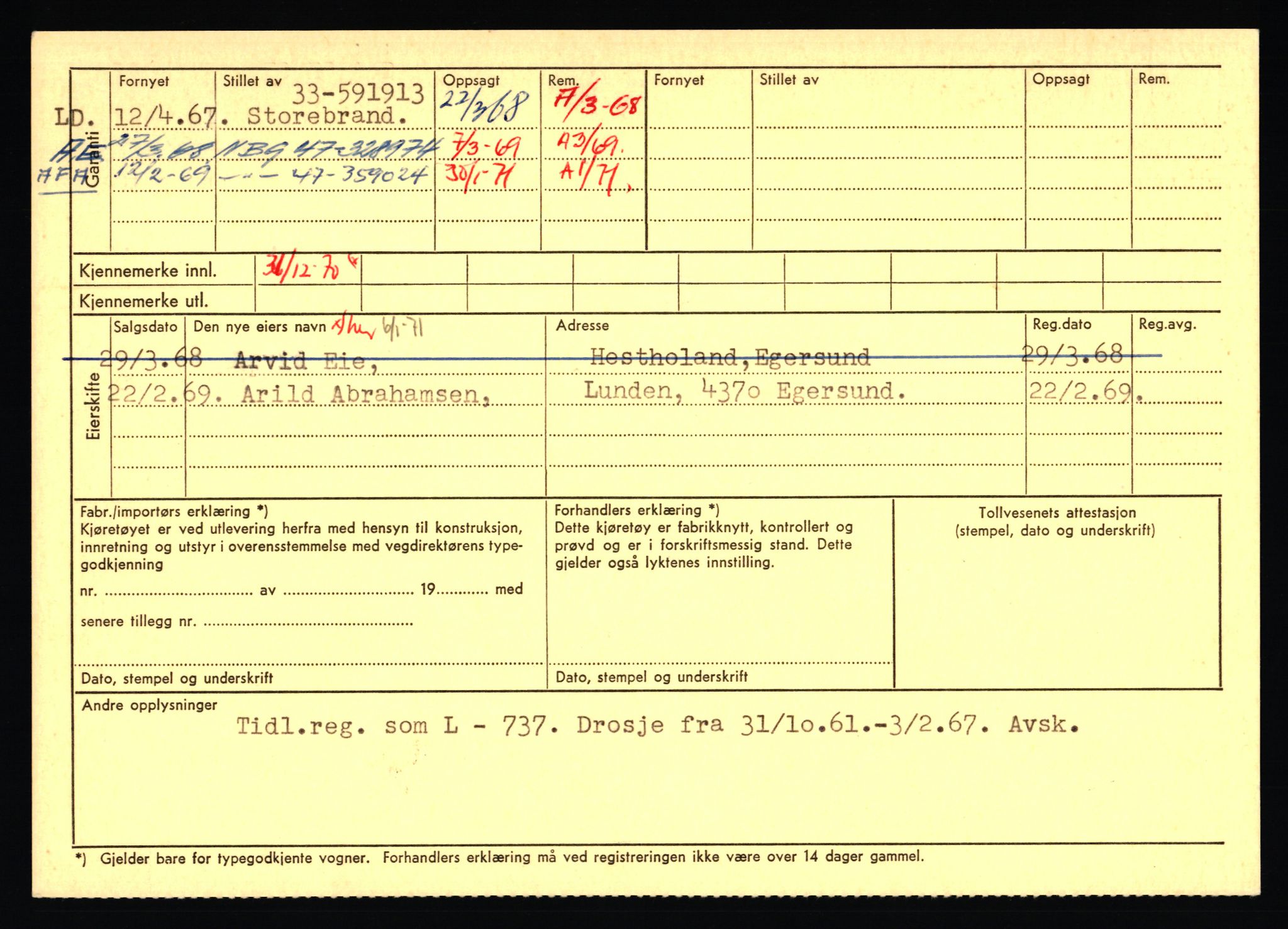The image size is (1288, 929).
Task: Click the right-hand 'Stillet av' header
Action: (789, 80)
